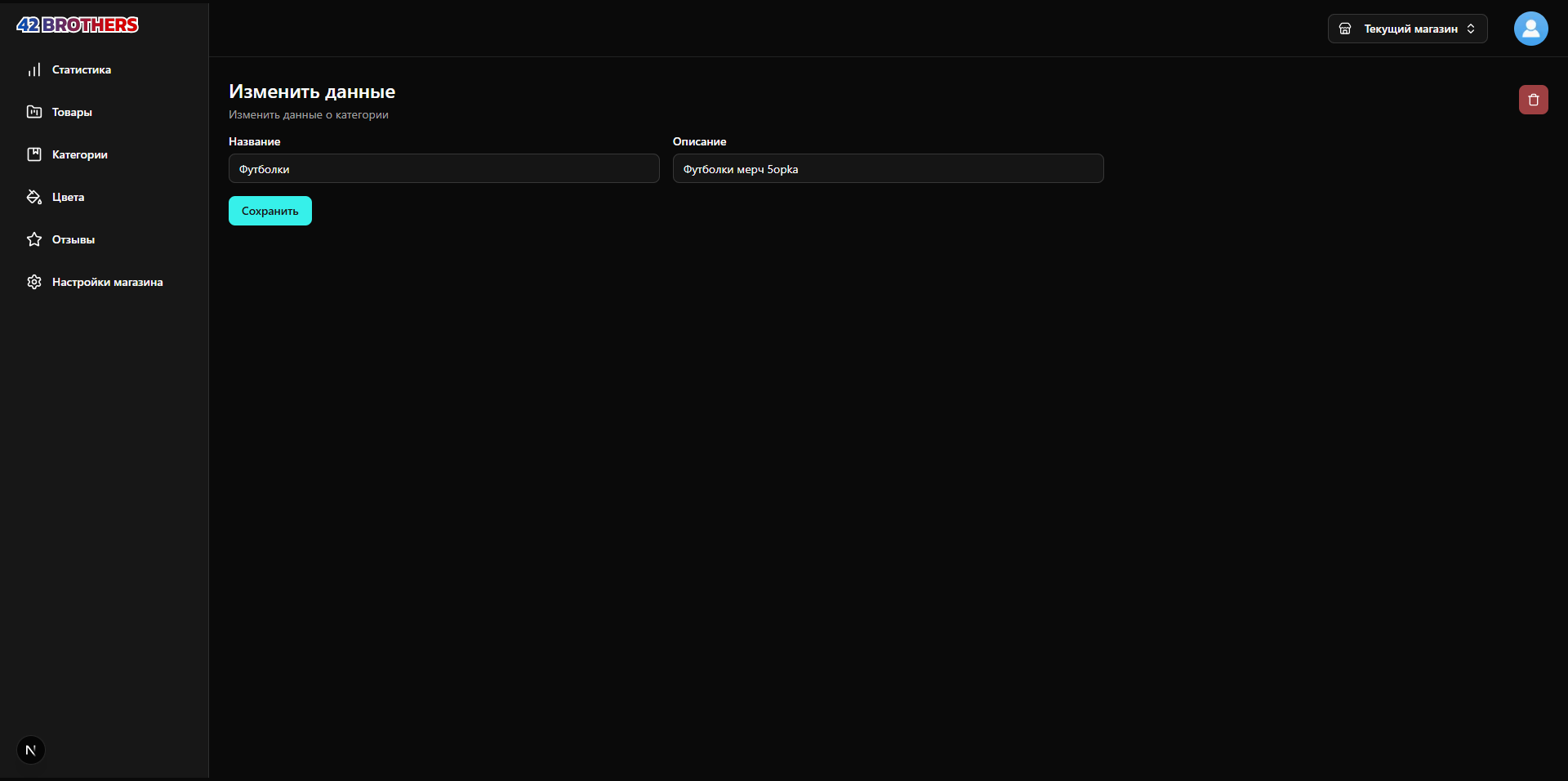Click the bookmark icon beside Категории
Screen dimensions: 1568x781
[34, 155]
